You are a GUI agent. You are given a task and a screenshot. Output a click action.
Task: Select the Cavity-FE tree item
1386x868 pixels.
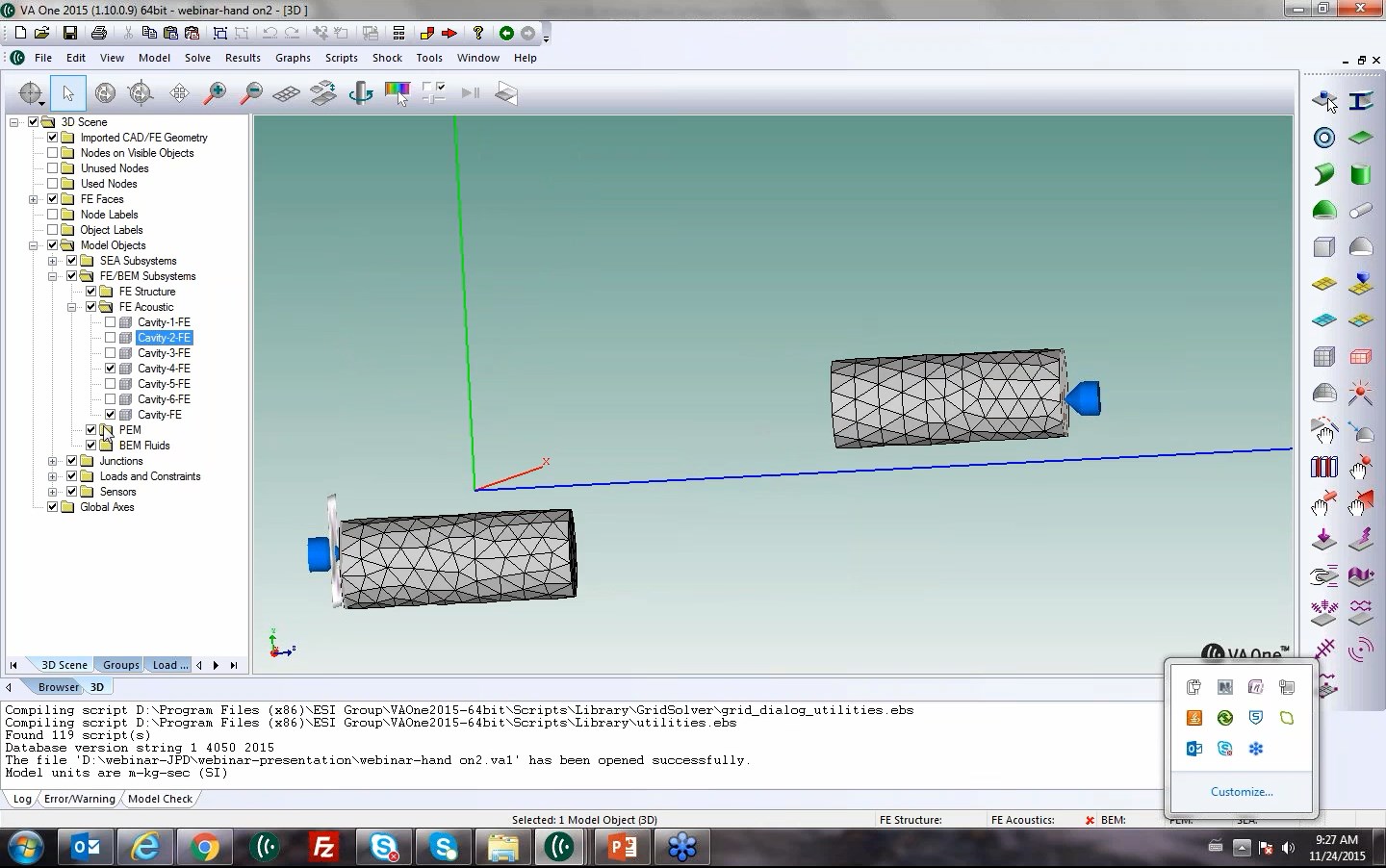click(160, 415)
